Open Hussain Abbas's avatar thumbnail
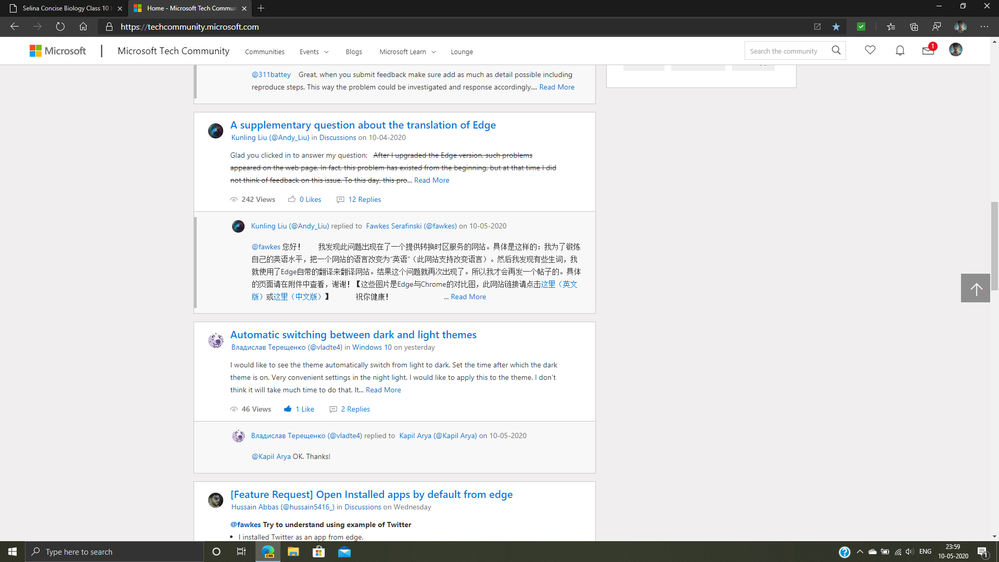Viewport: 999px width, 562px height. tap(215, 500)
